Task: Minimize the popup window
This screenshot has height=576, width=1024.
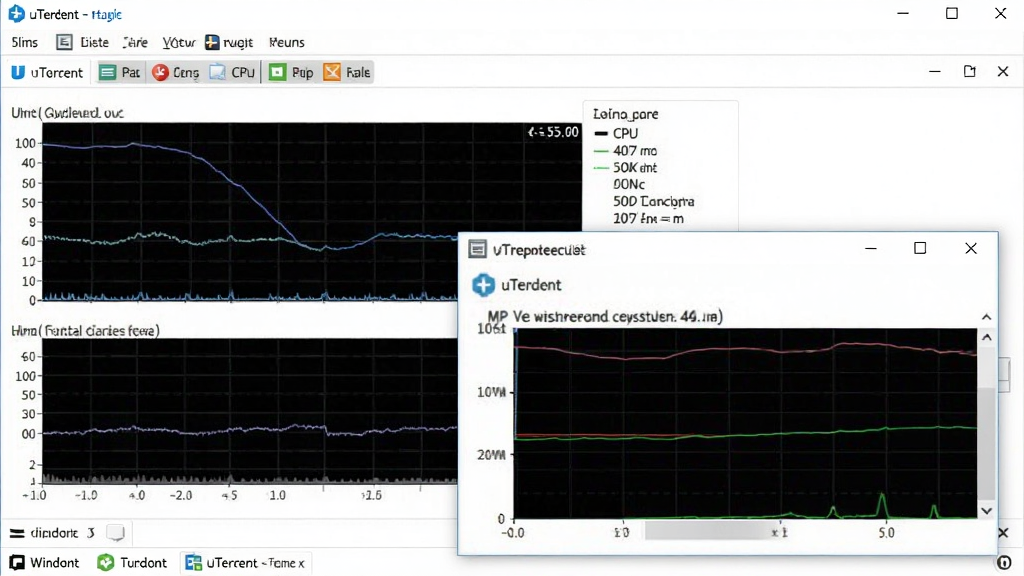Action: point(871,248)
